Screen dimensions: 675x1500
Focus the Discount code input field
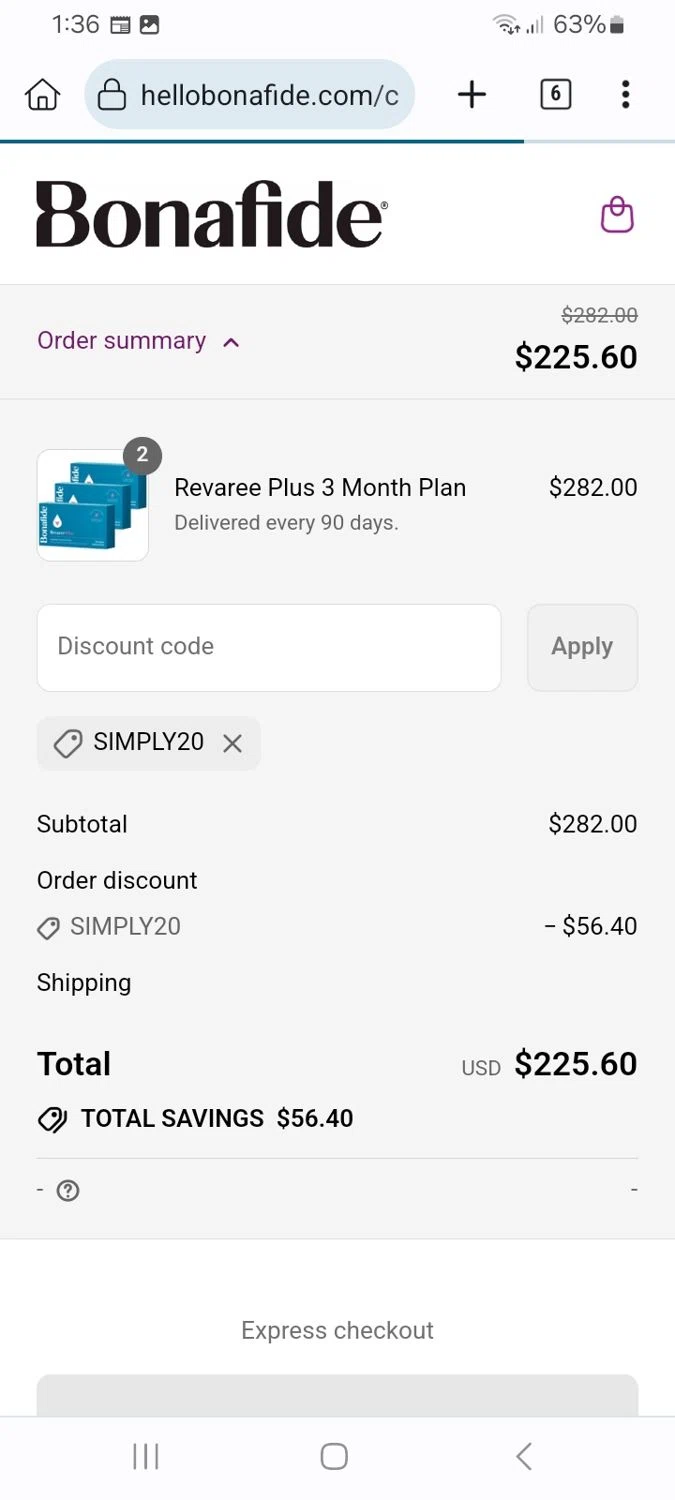(x=269, y=647)
